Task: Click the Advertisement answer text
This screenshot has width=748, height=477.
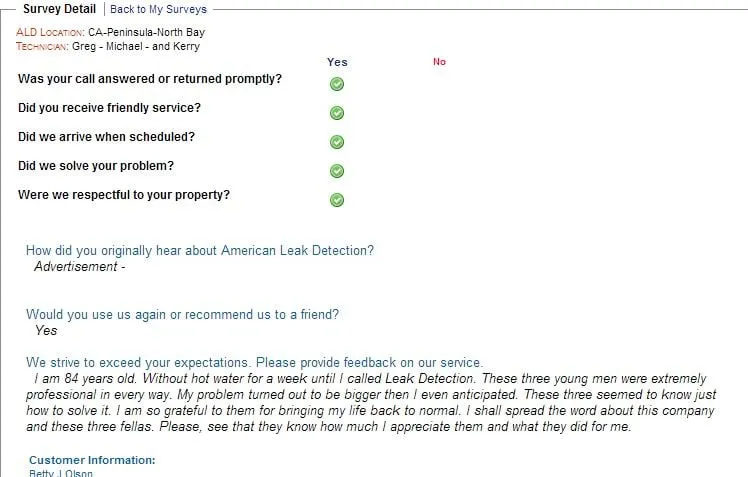Action: [79, 267]
